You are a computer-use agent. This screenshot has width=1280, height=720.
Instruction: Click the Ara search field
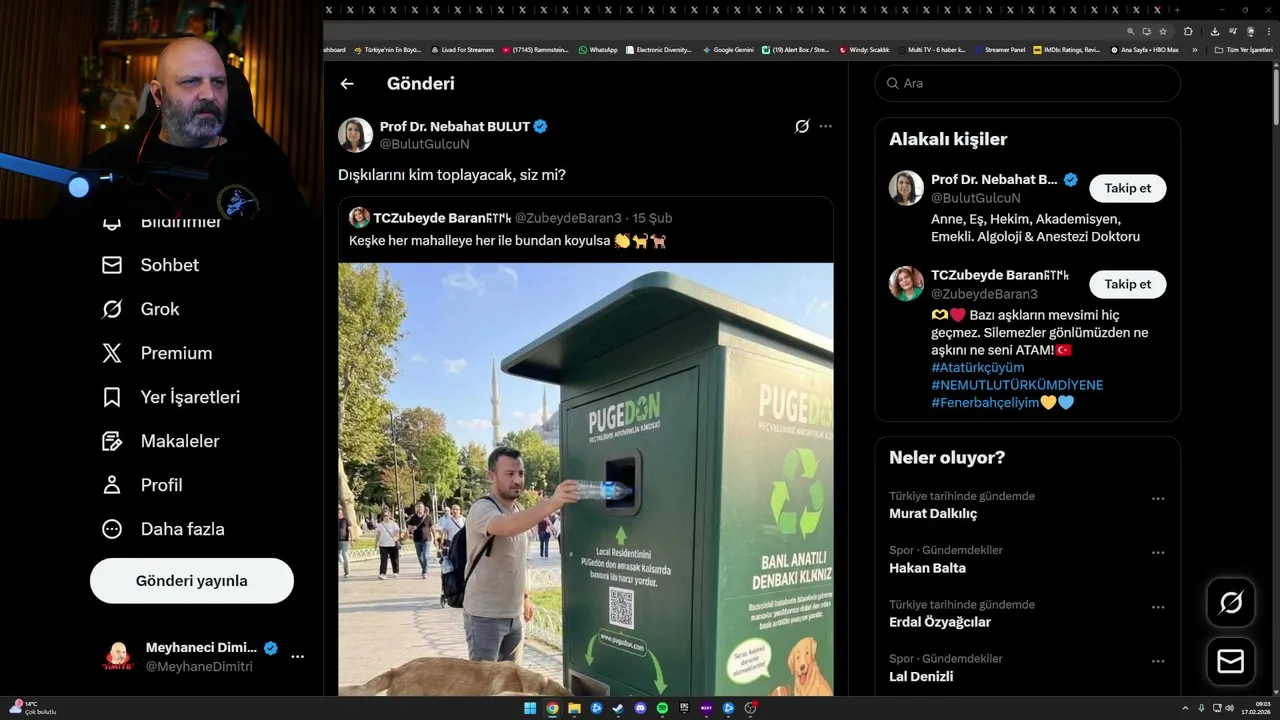click(x=1028, y=83)
